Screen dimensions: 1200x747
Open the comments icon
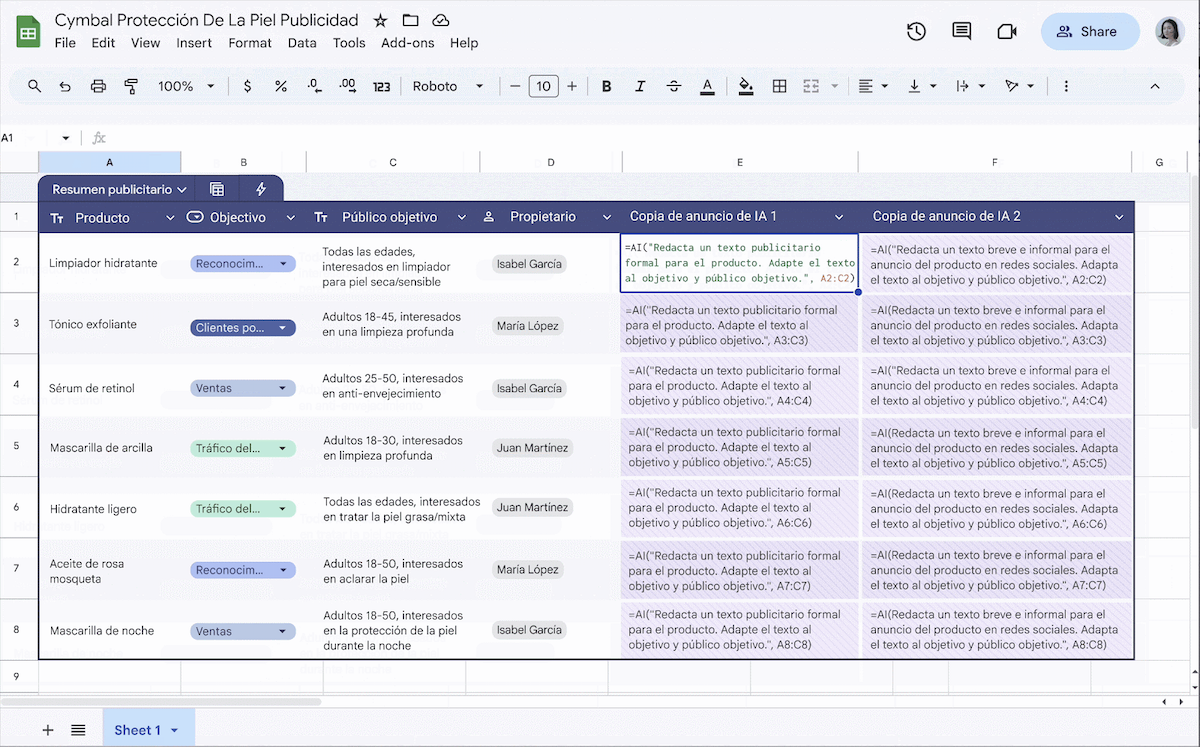coord(962,32)
